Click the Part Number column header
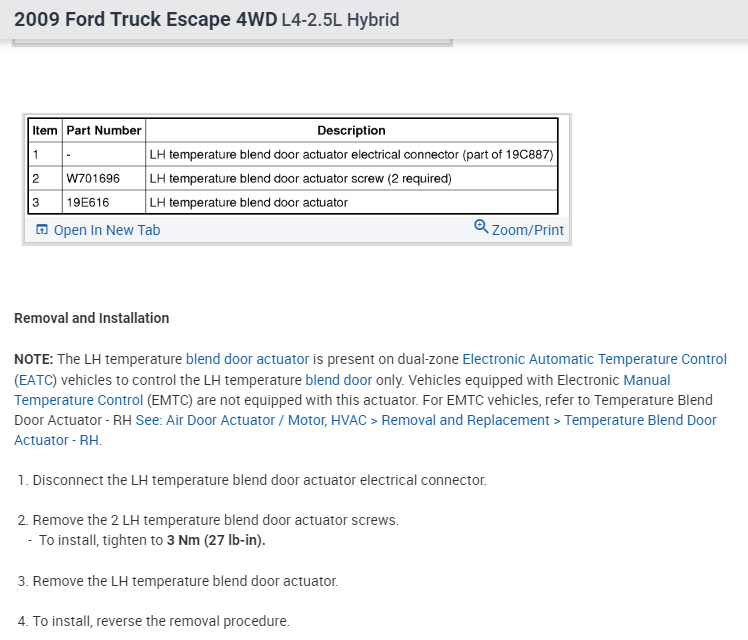The height and width of the screenshot is (640, 748). [x=104, y=131]
